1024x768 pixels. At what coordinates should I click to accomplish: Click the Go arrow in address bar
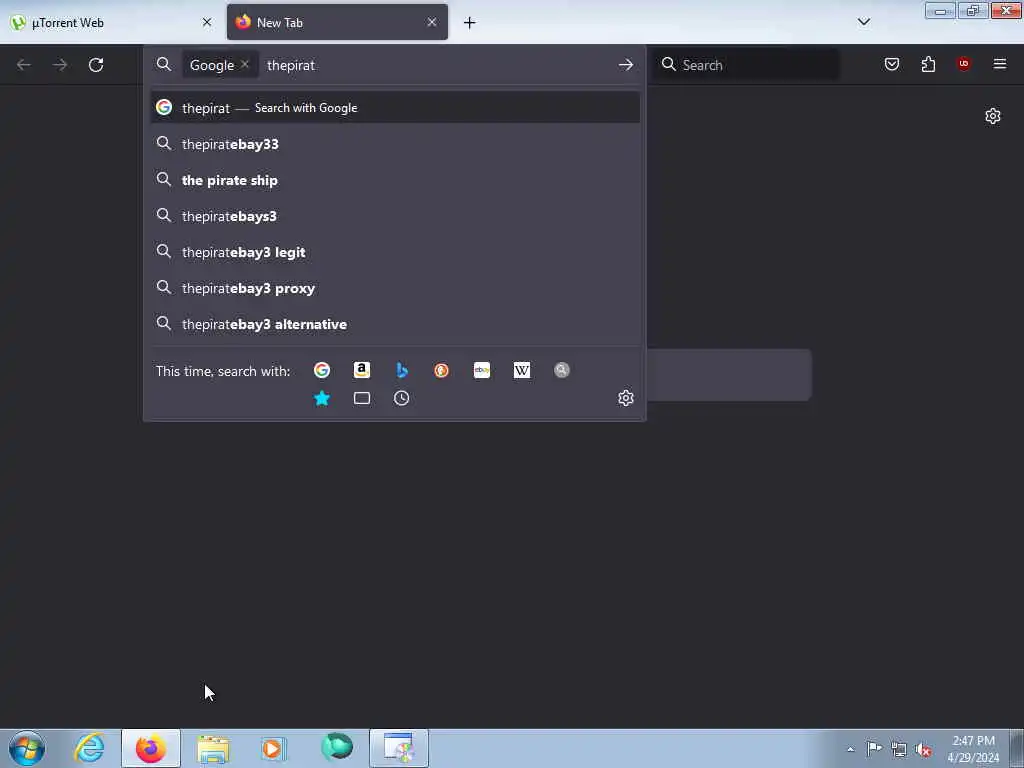(x=626, y=65)
